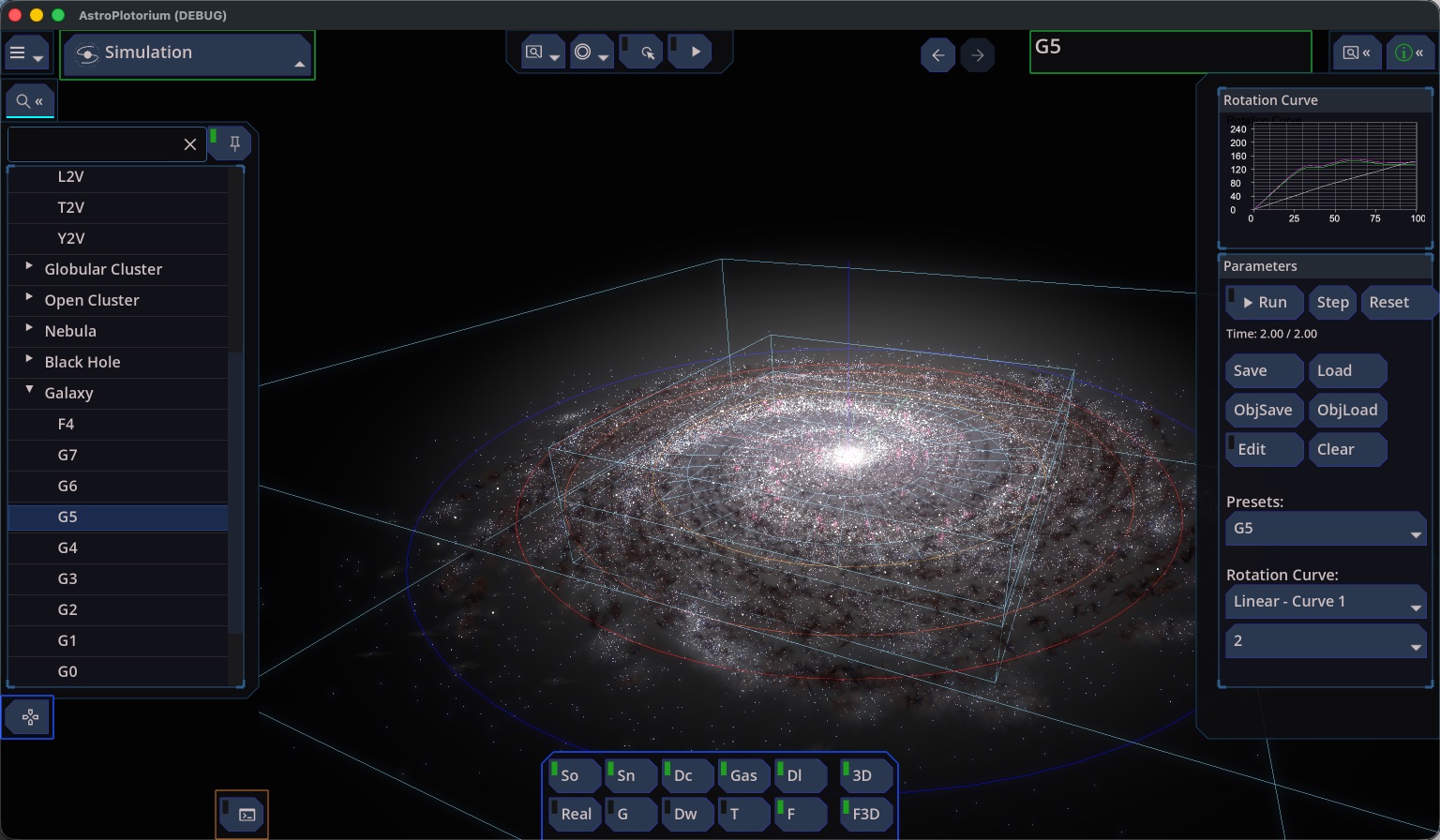Click the Run simulation button
Image resolution: width=1440 pixels, height=840 pixels.
1264,302
